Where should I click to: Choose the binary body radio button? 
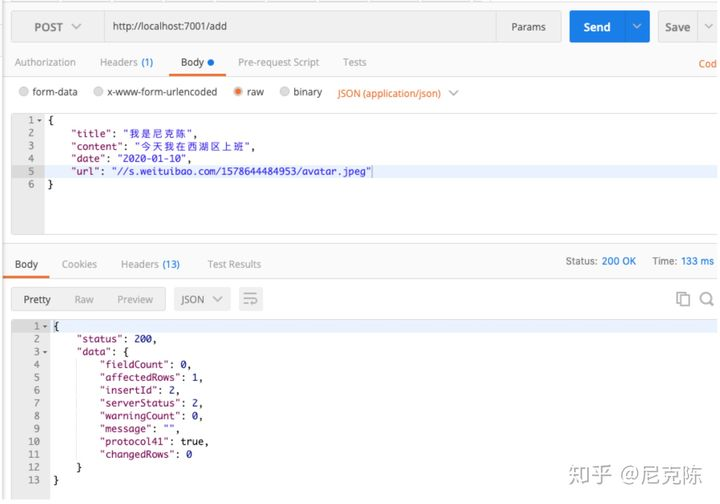[284, 92]
